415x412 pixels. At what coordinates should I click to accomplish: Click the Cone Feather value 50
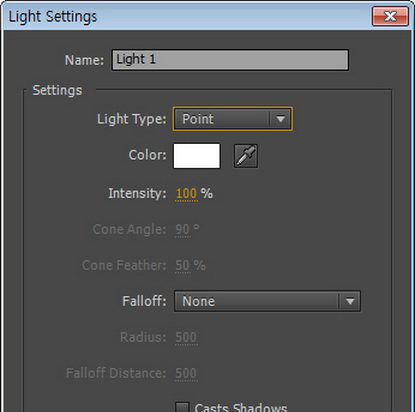tap(183, 265)
